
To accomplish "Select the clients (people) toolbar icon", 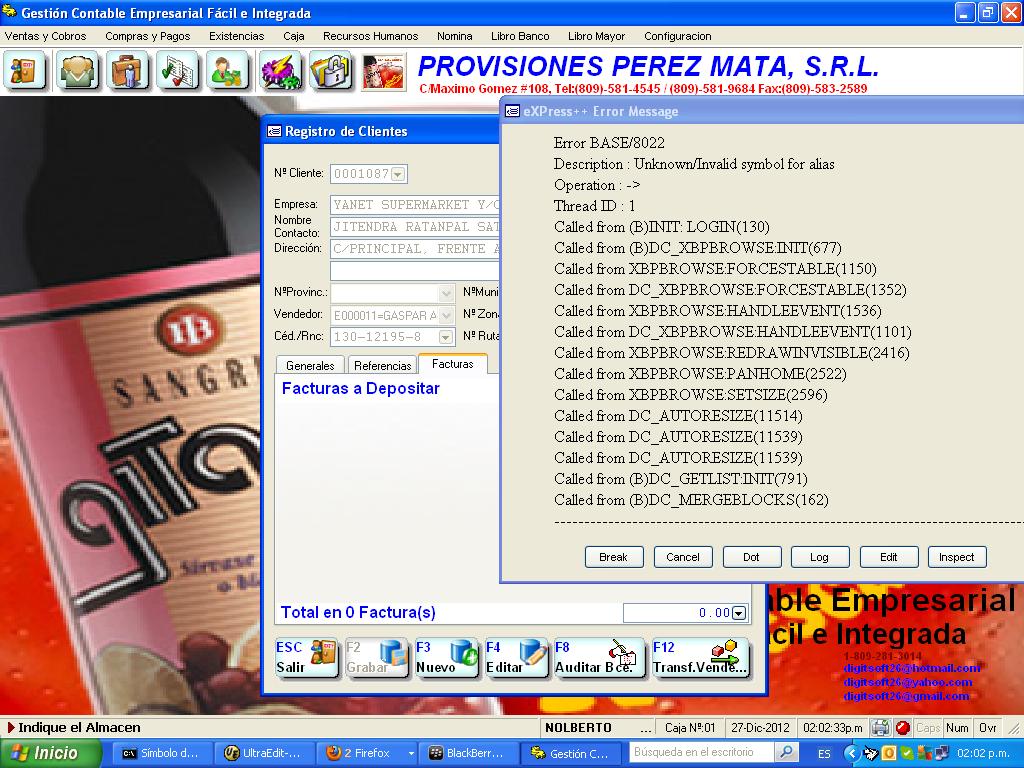I will 78,72.
